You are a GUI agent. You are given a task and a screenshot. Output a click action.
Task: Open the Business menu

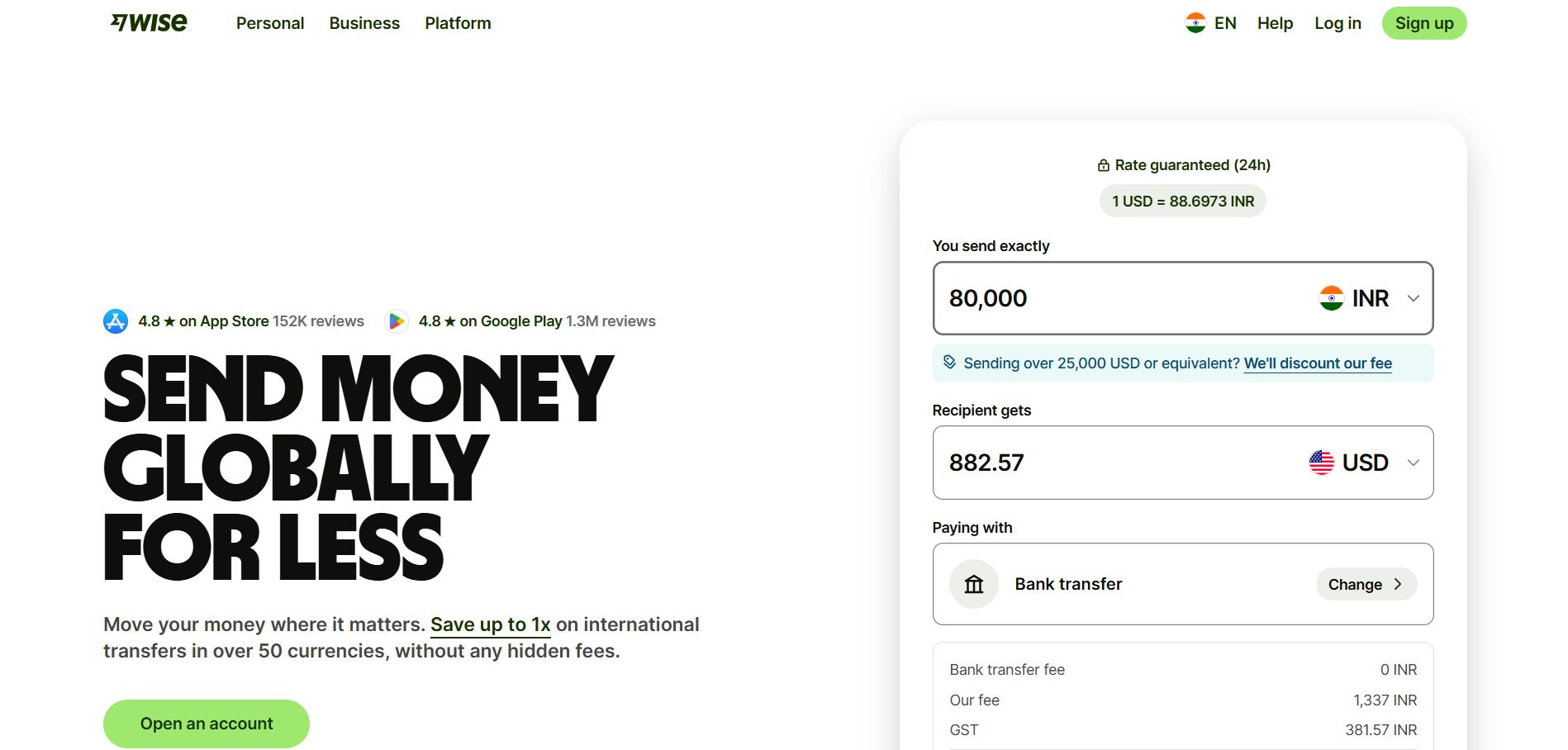coord(364,23)
